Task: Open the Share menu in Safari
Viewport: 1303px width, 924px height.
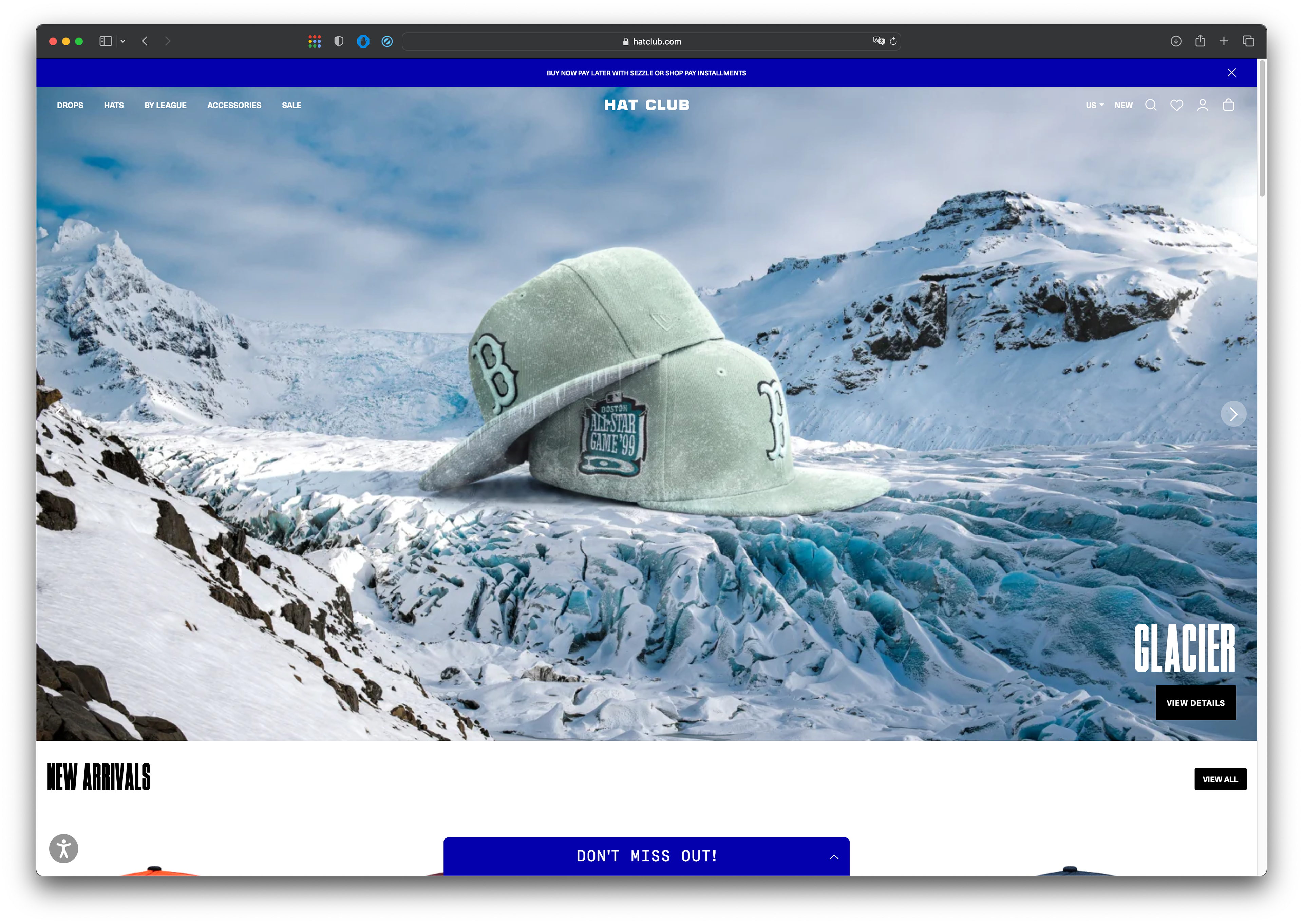Action: pyautogui.click(x=1200, y=41)
